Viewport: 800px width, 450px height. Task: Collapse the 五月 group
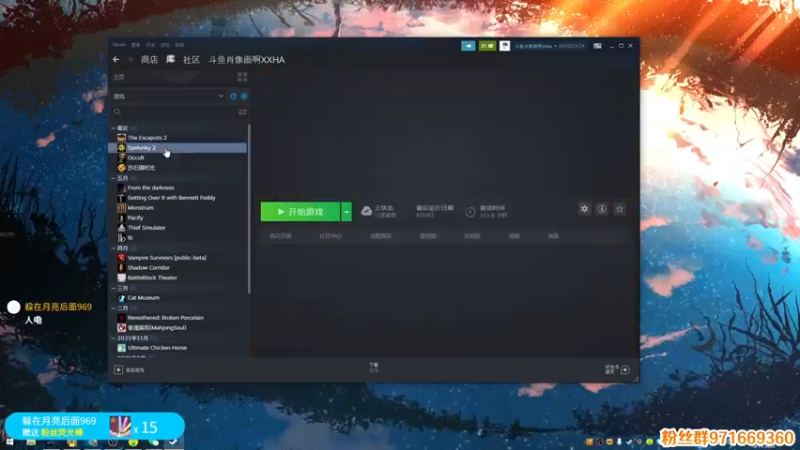[113, 178]
